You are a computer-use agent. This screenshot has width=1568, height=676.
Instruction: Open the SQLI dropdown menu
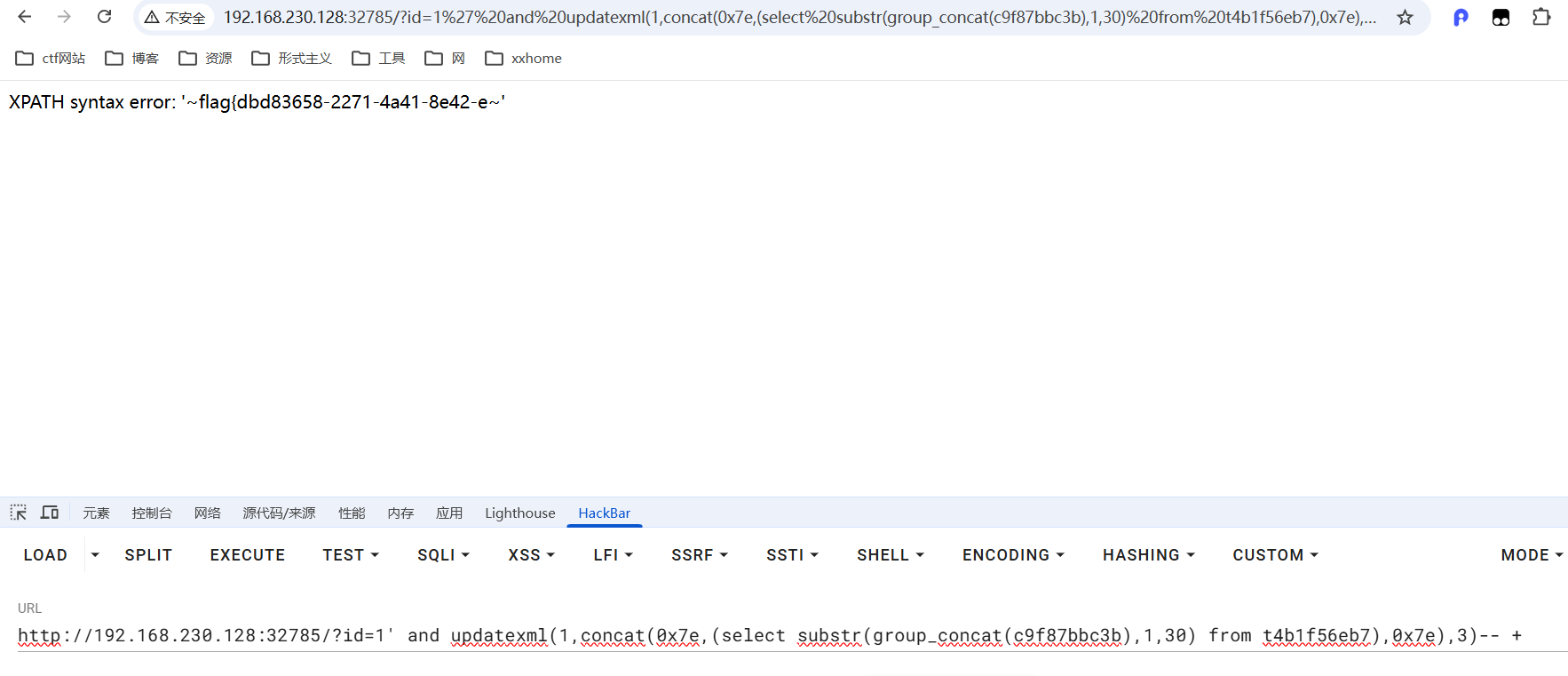coord(444,554)
